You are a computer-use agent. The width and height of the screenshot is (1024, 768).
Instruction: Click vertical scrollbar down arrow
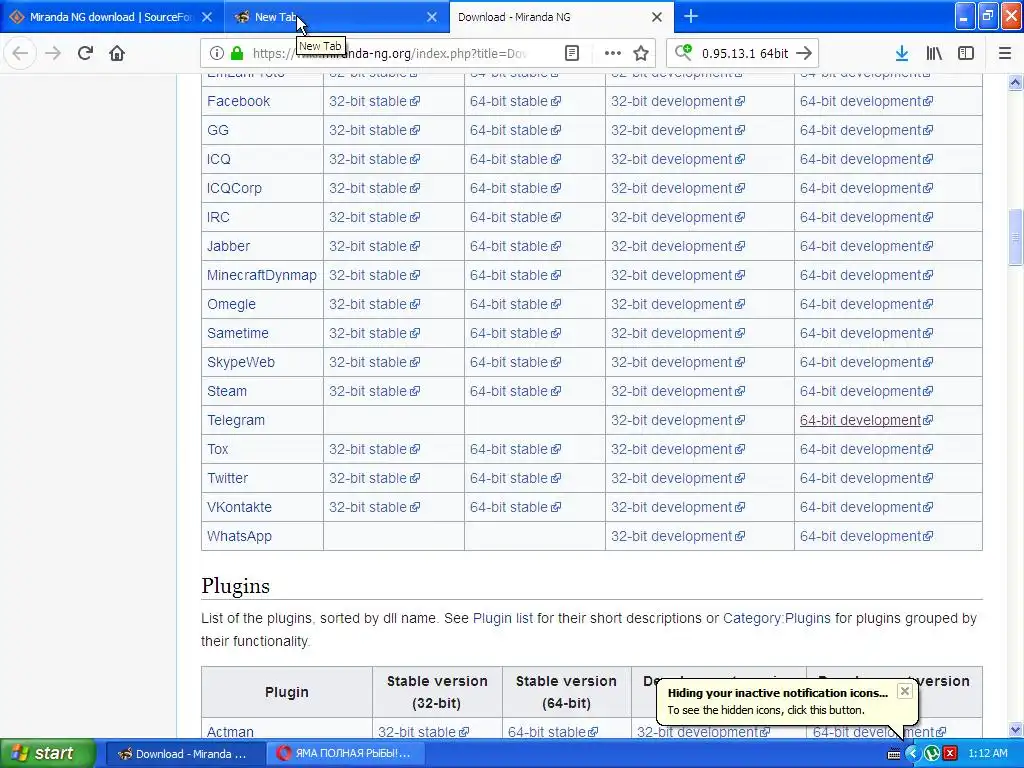1015,730
